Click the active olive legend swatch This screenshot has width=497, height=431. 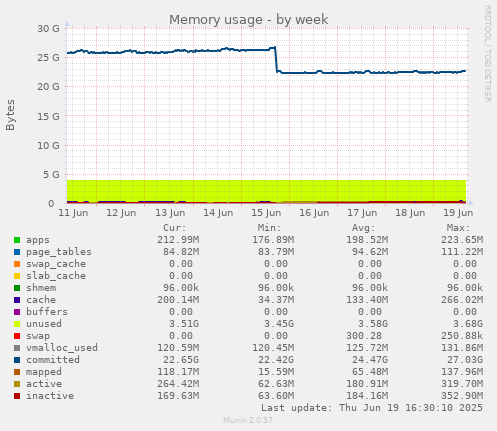[x=17, y=384]
